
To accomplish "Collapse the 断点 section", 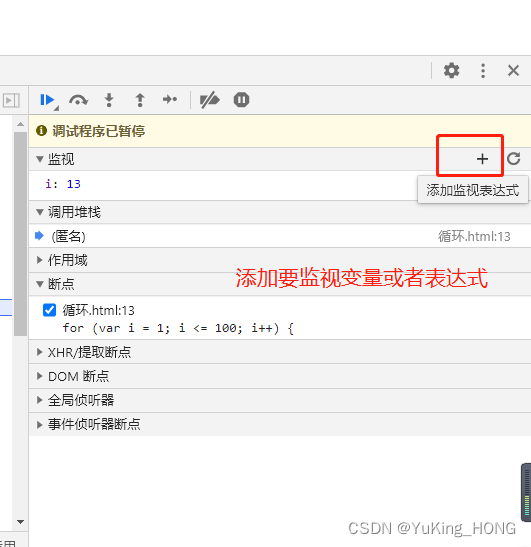I will 40,284.
